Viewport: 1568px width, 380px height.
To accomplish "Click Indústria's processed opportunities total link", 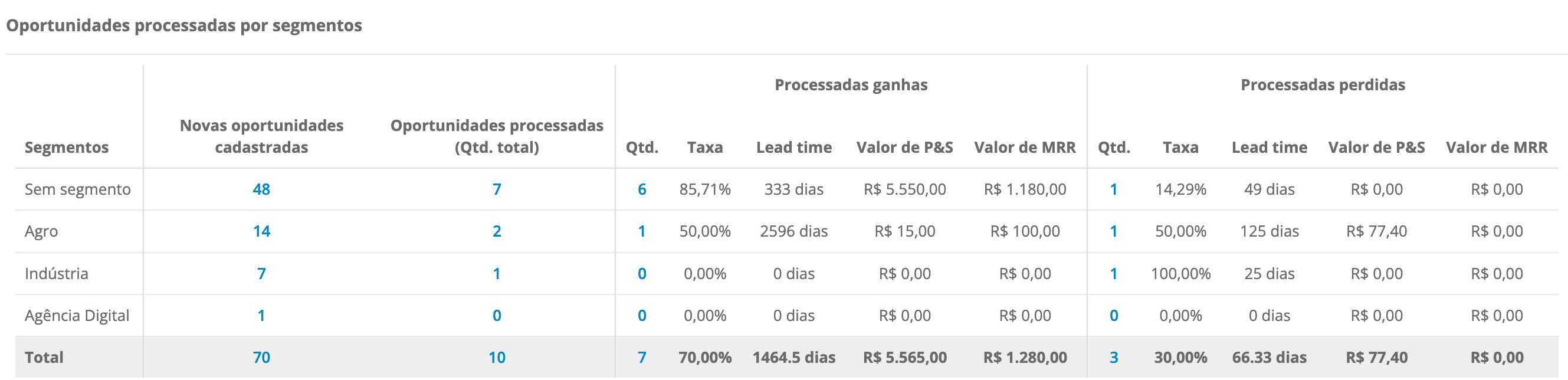I will point(497,273).
